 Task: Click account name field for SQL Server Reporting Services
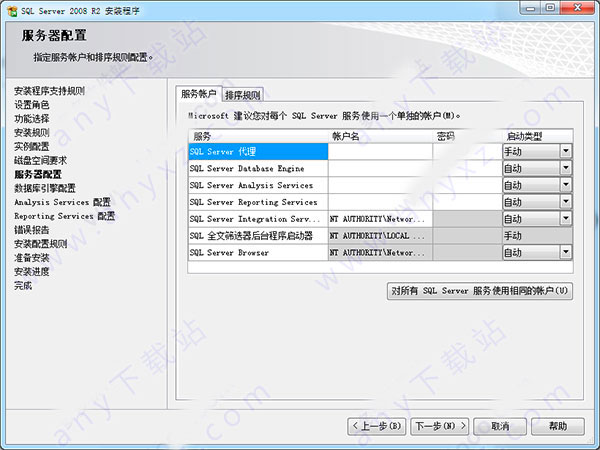coord(380,202)
